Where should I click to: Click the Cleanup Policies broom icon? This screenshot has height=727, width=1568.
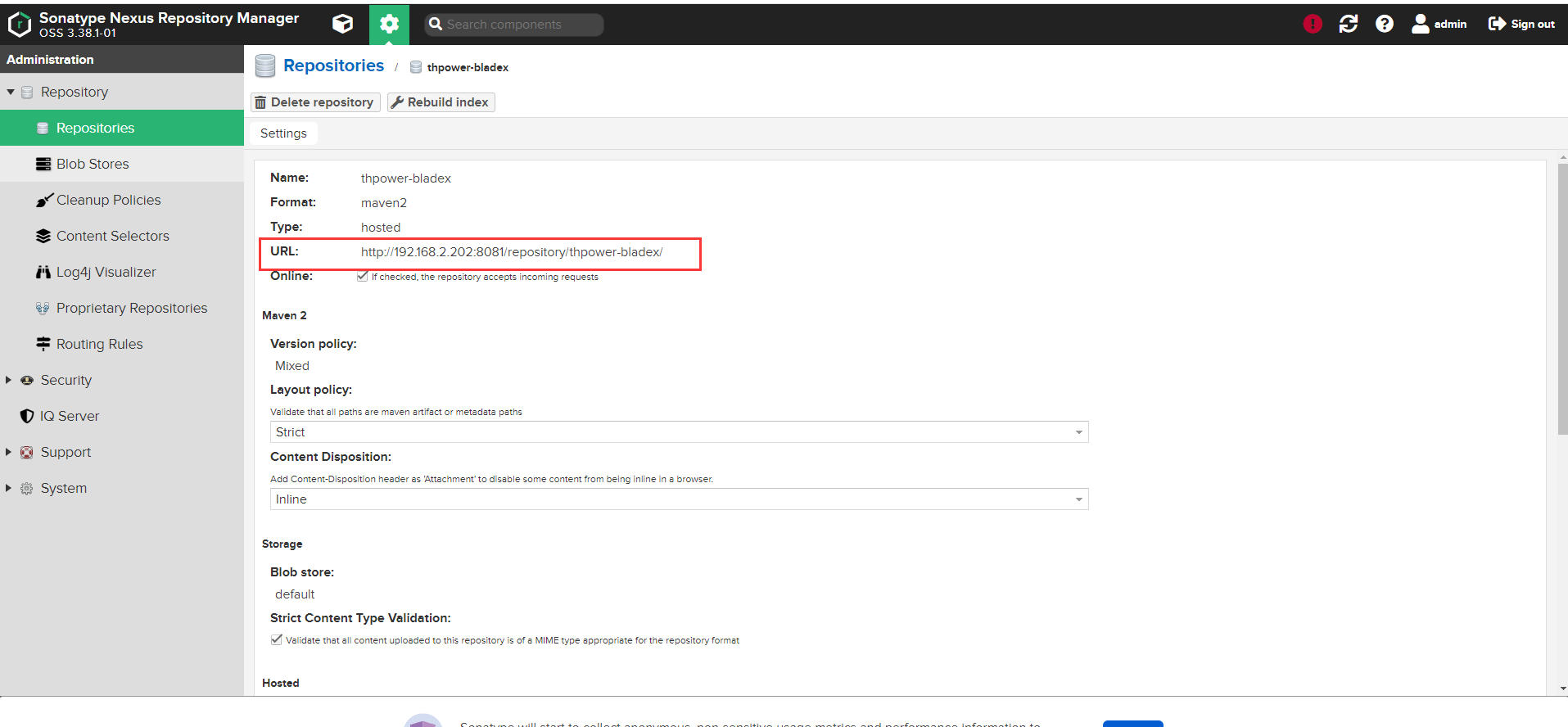pyautogui.click(x=44, y=200)
